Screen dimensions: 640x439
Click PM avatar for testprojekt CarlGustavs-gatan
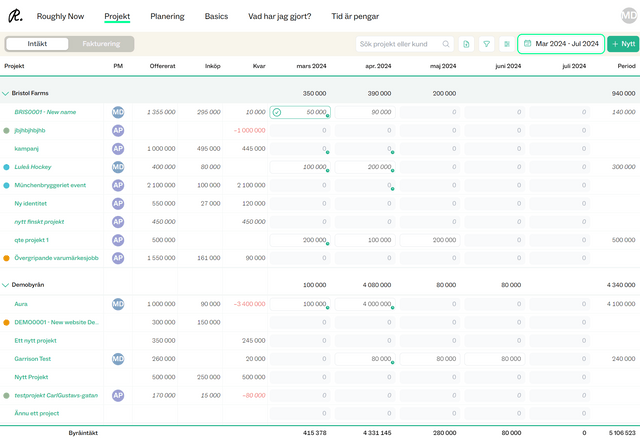tap(118, 395)
